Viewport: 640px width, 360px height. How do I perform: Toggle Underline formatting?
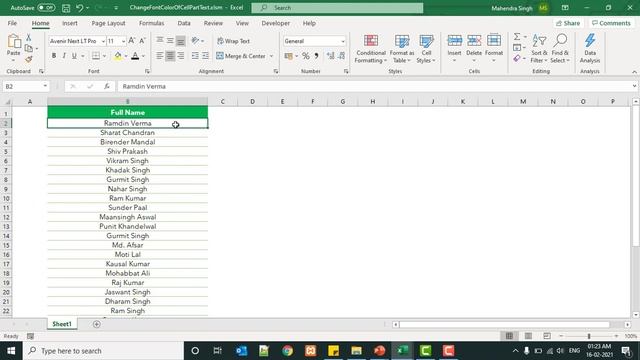pos(74,56)
